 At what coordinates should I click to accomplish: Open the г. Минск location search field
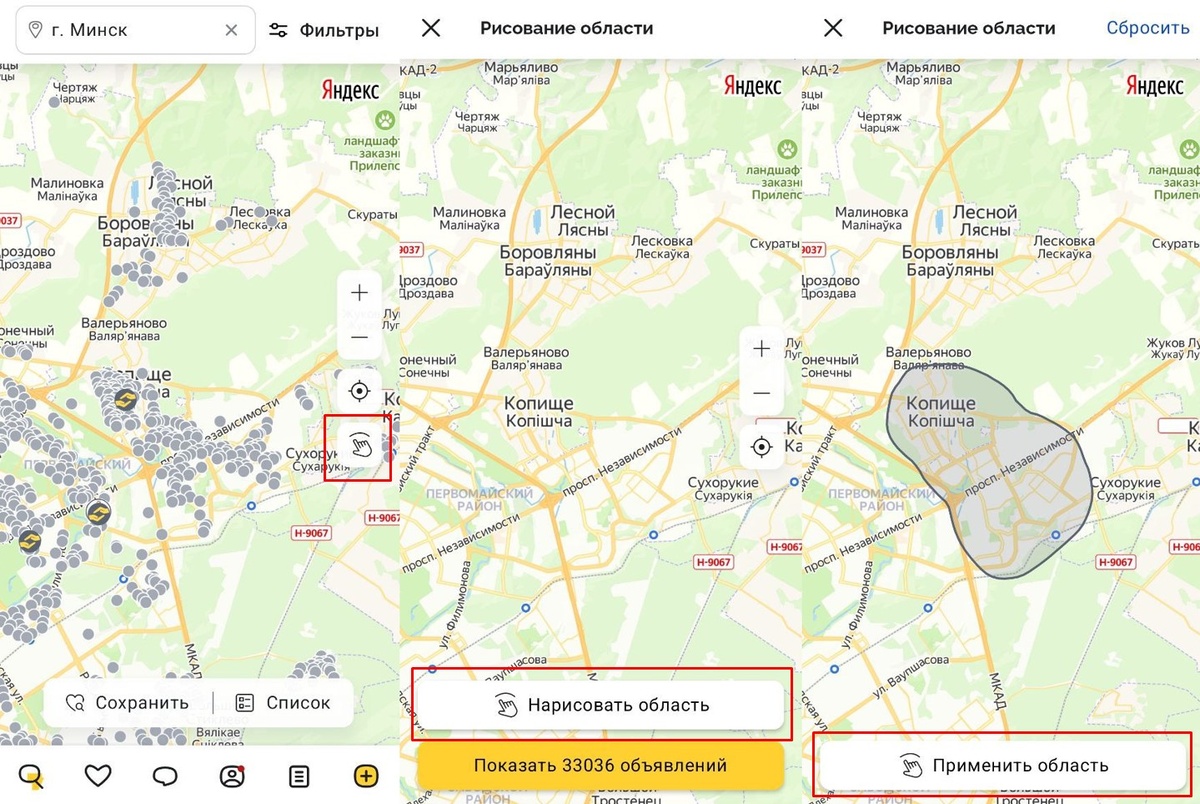(135, 30)
